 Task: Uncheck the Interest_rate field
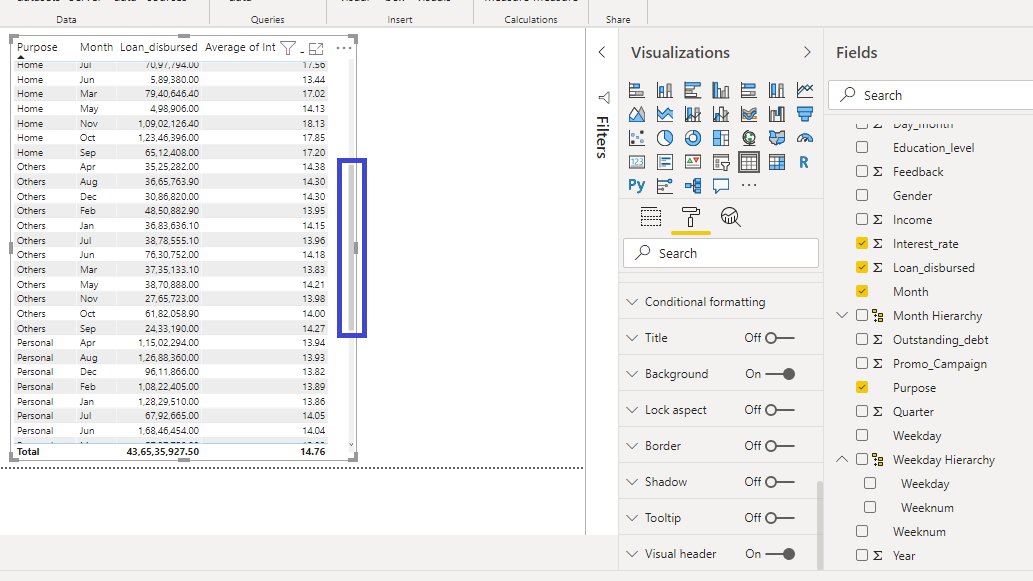(862, 244)
